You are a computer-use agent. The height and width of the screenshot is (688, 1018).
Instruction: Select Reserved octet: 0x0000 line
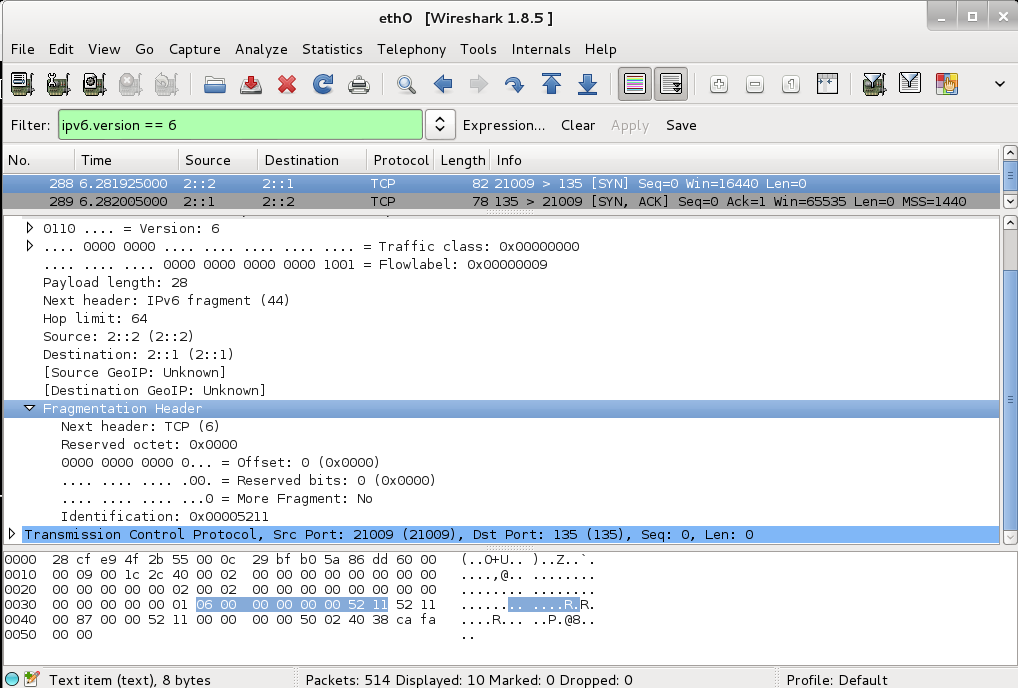point(149,445)
